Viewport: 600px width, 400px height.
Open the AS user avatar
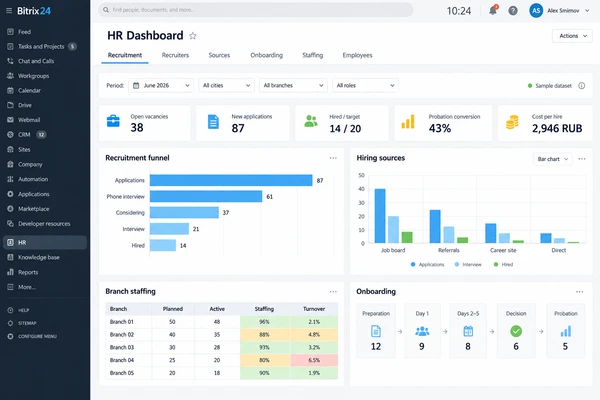pyautogui.click(x=536, y=11)
